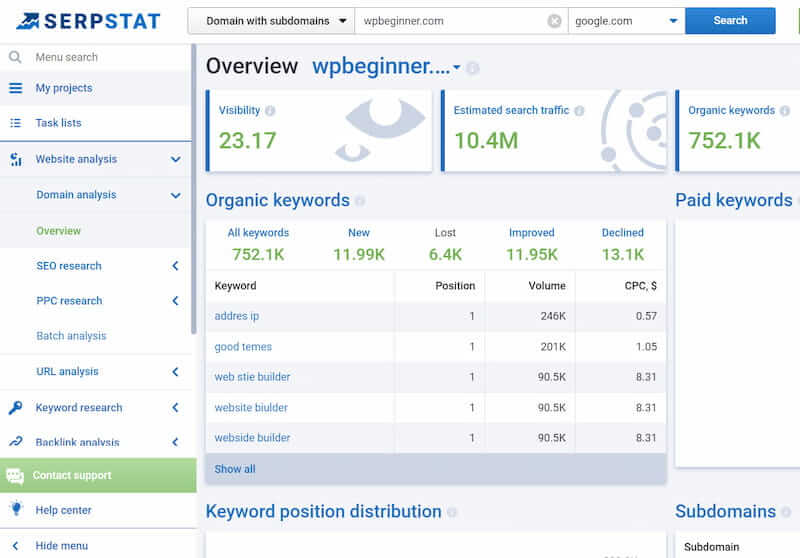Open the google.com search engine dropdown
The height and width of the screenshot is (558, 800).
click(625, 20)
